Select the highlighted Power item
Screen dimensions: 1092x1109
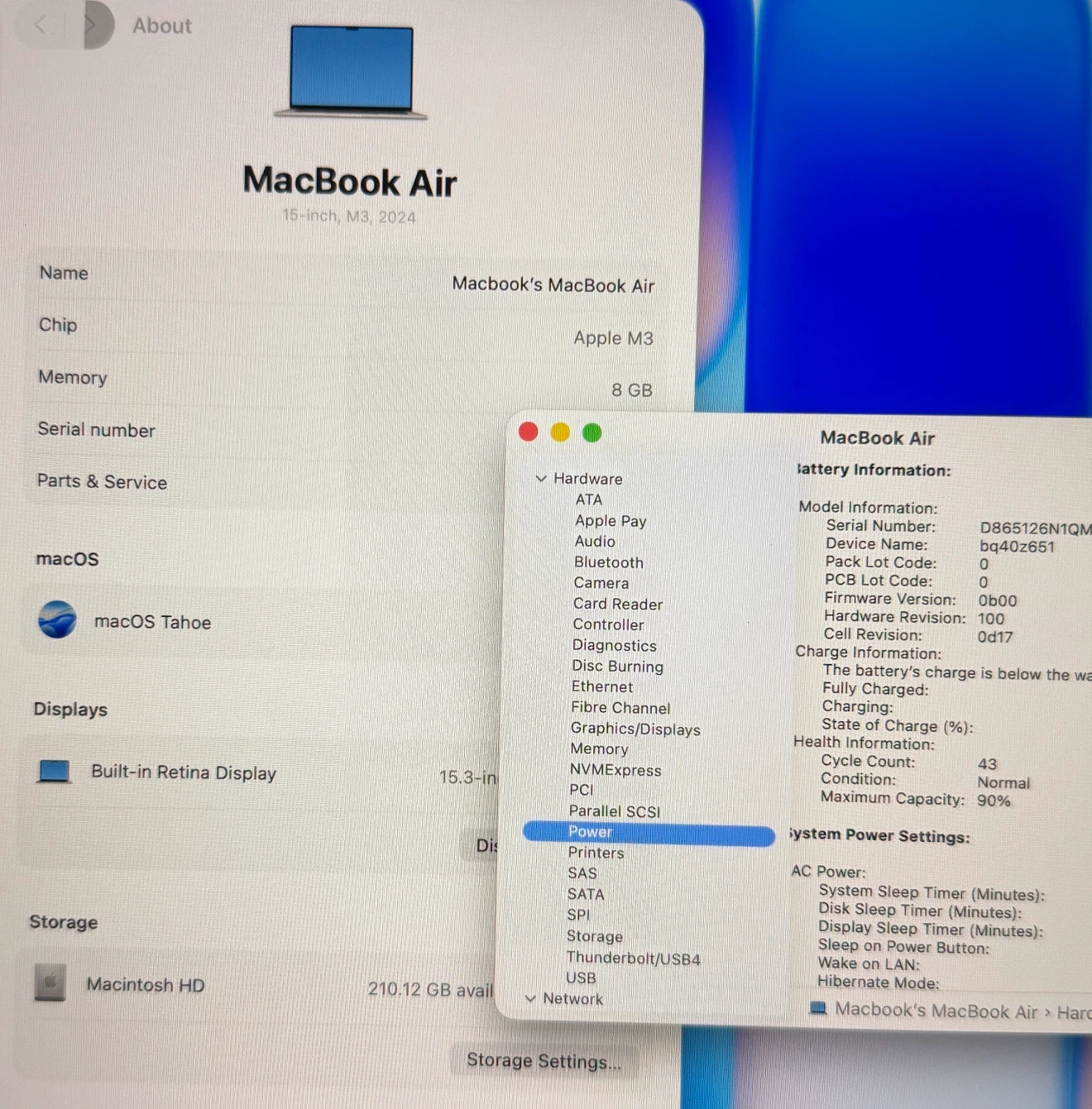click(x=649, y=833)
